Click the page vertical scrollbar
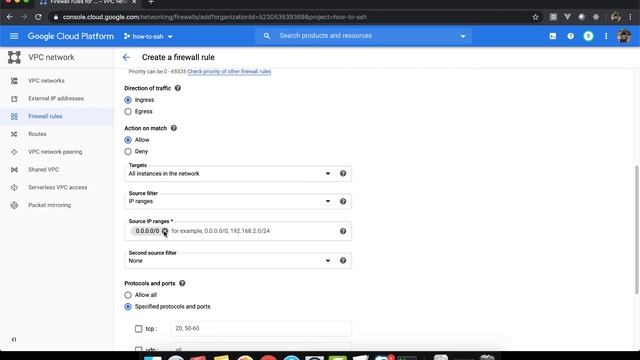 (636, 229)
